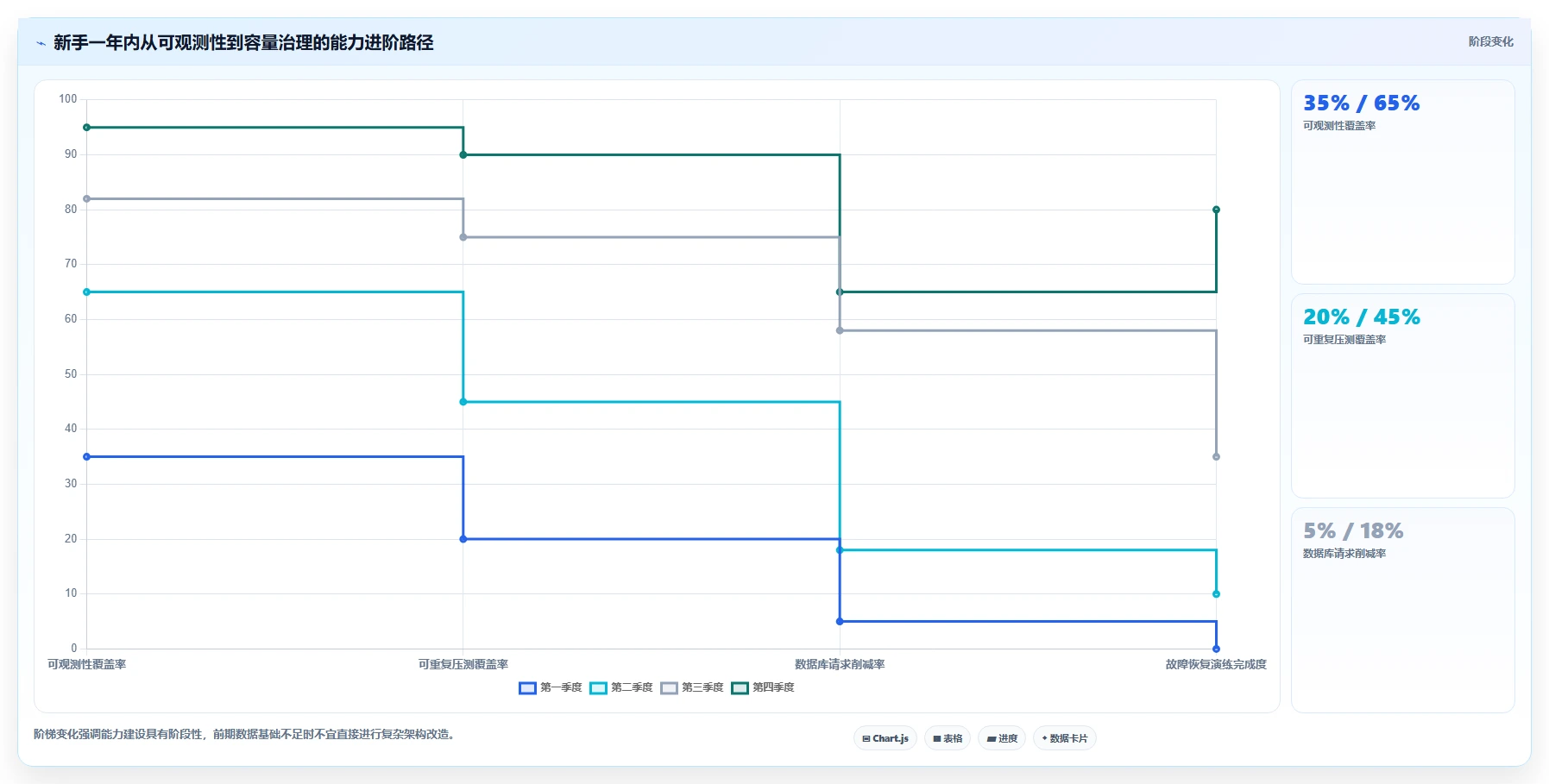Click the title icon beside the heading
This screenshot has width=1549, height=784.
click(x=41, y=43)
